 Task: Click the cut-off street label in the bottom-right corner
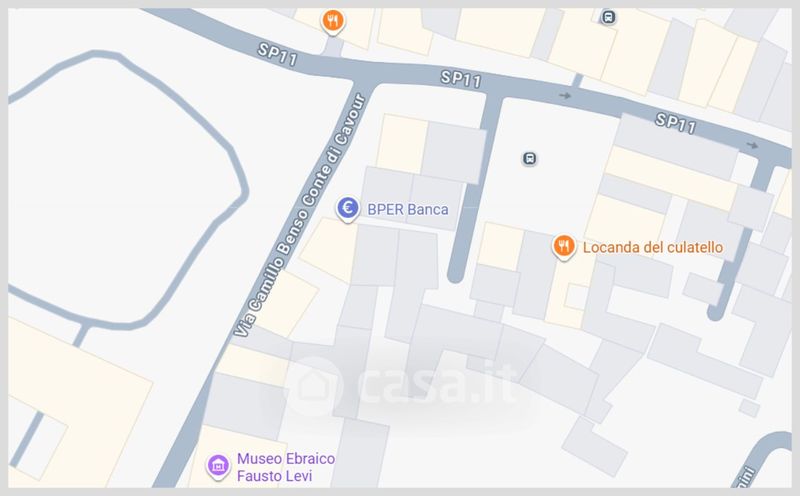click(x=748, y=475)
